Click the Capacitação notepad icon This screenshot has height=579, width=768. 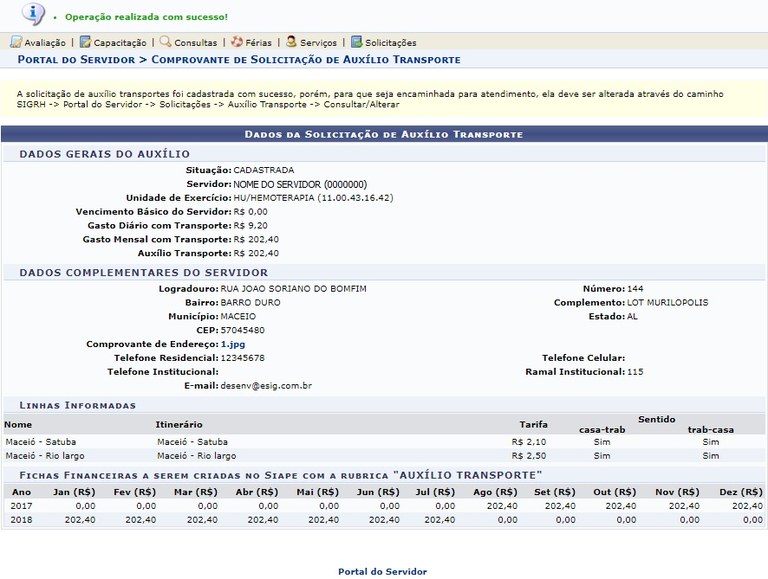[x=85, y=42]
